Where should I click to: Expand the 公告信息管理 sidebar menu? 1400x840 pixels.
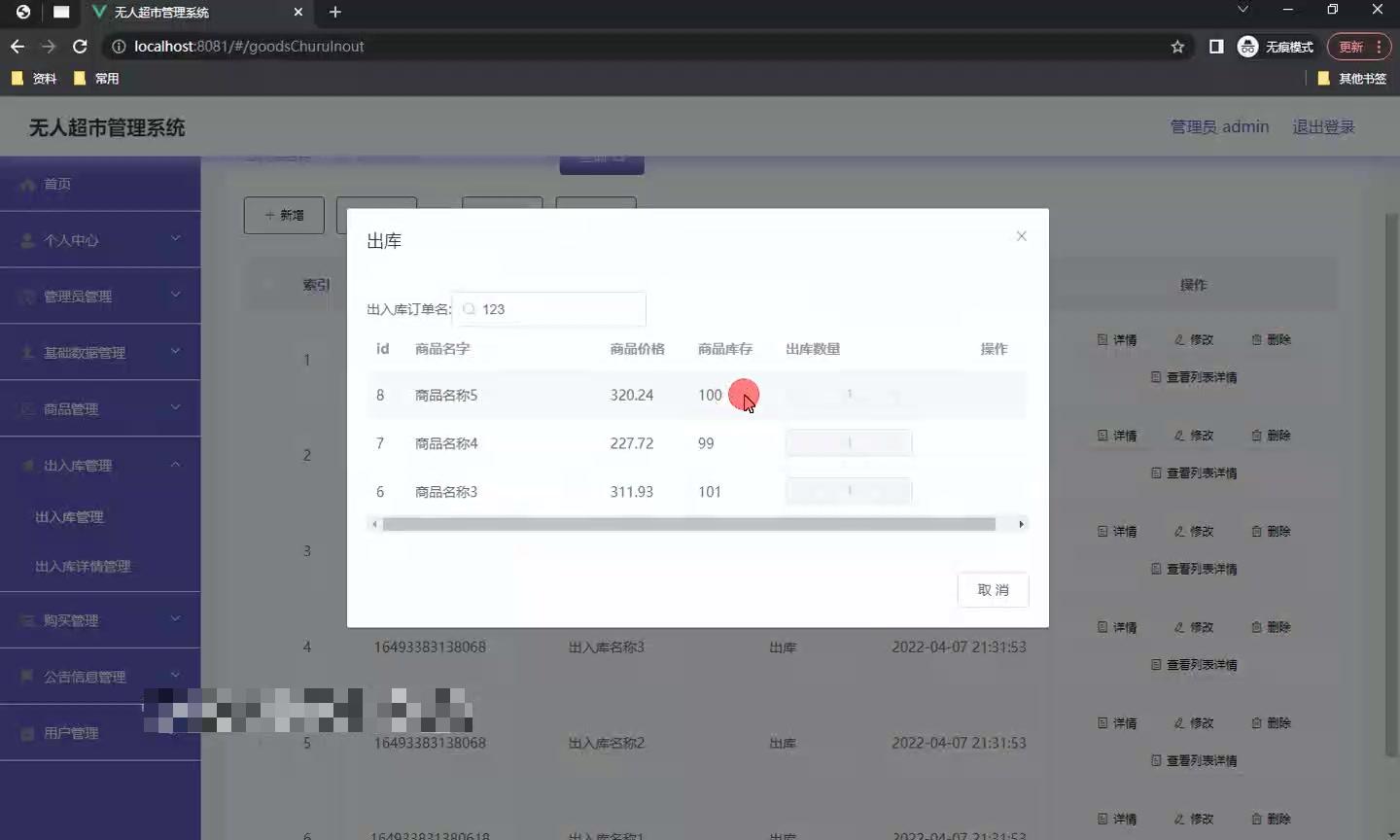tap(100, 677)
